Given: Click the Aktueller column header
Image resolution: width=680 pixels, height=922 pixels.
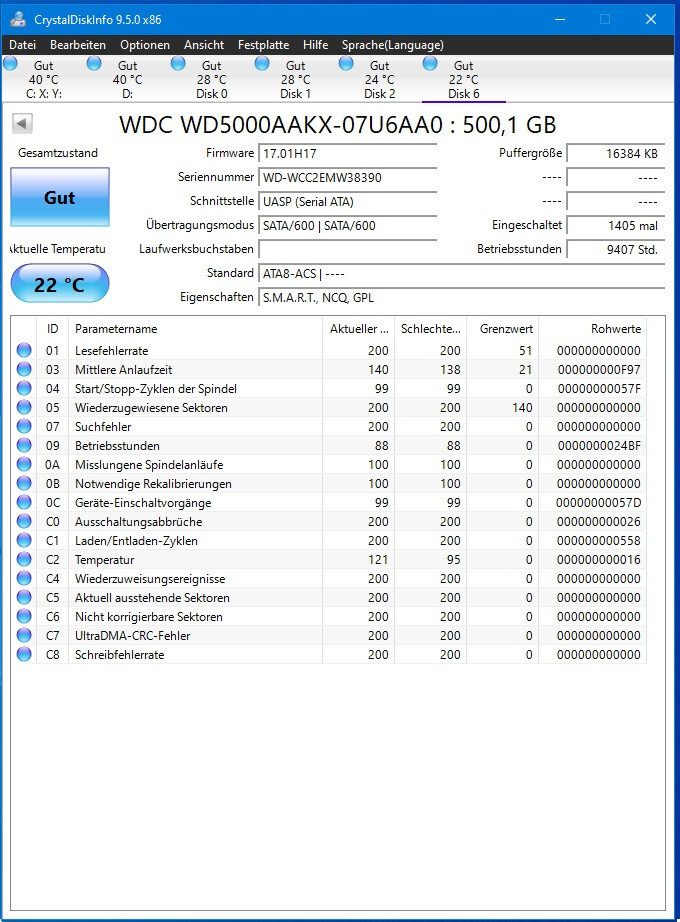Looking at the screenshot, I should (x=358, y=329).
